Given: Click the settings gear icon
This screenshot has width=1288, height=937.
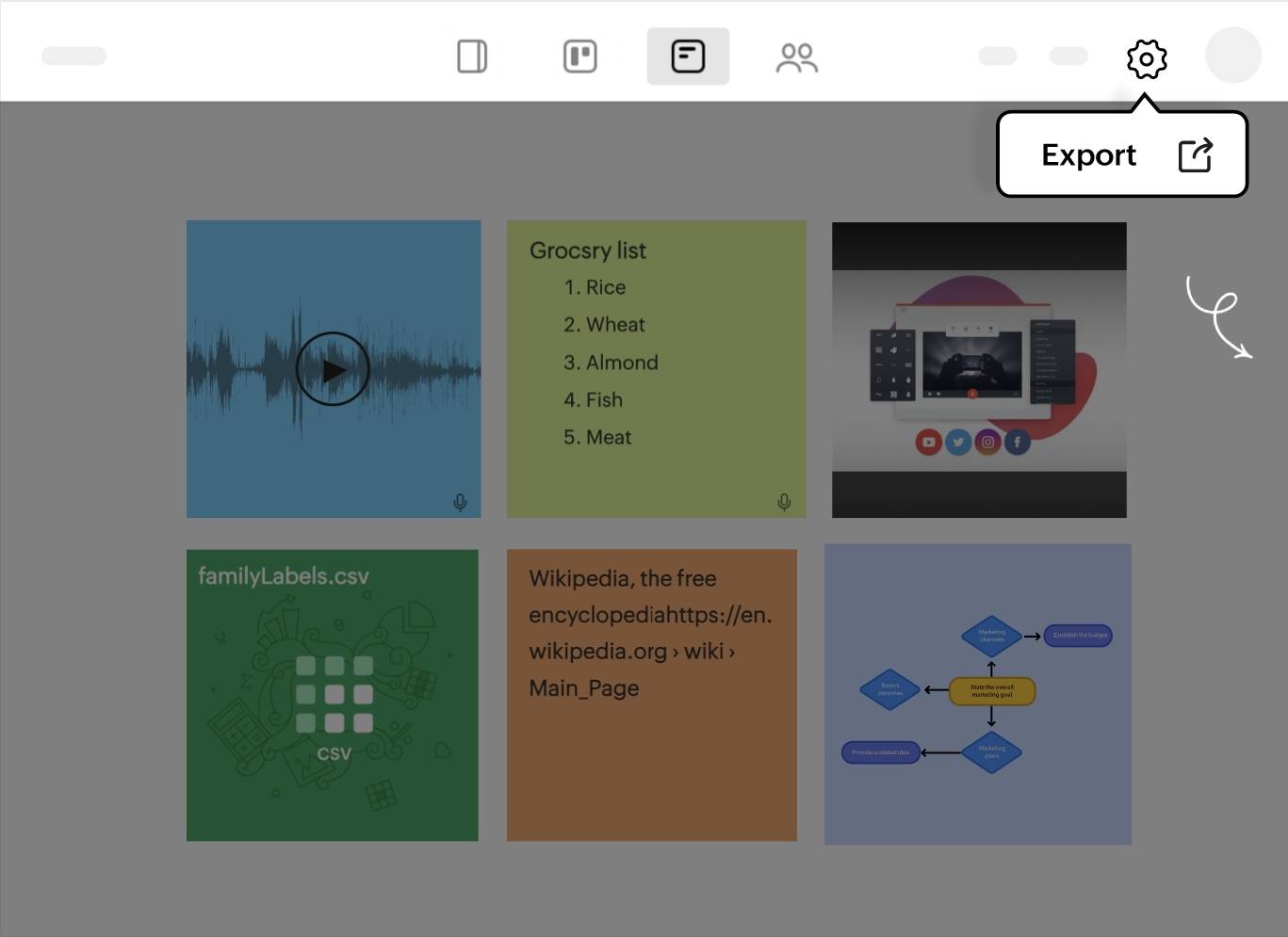Looking at the screenshot, I should click(x=1147, y=59).
